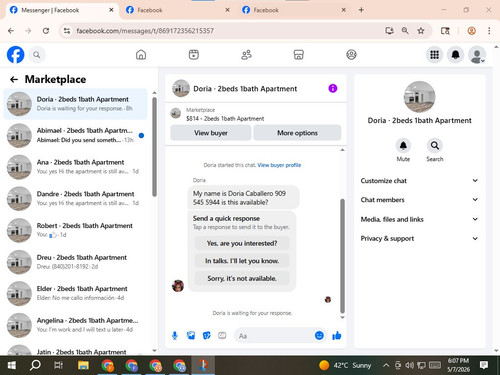Open Facebook notifications bell
The image size is (500, 375).
pyautogui.click(x=456, y=55)
